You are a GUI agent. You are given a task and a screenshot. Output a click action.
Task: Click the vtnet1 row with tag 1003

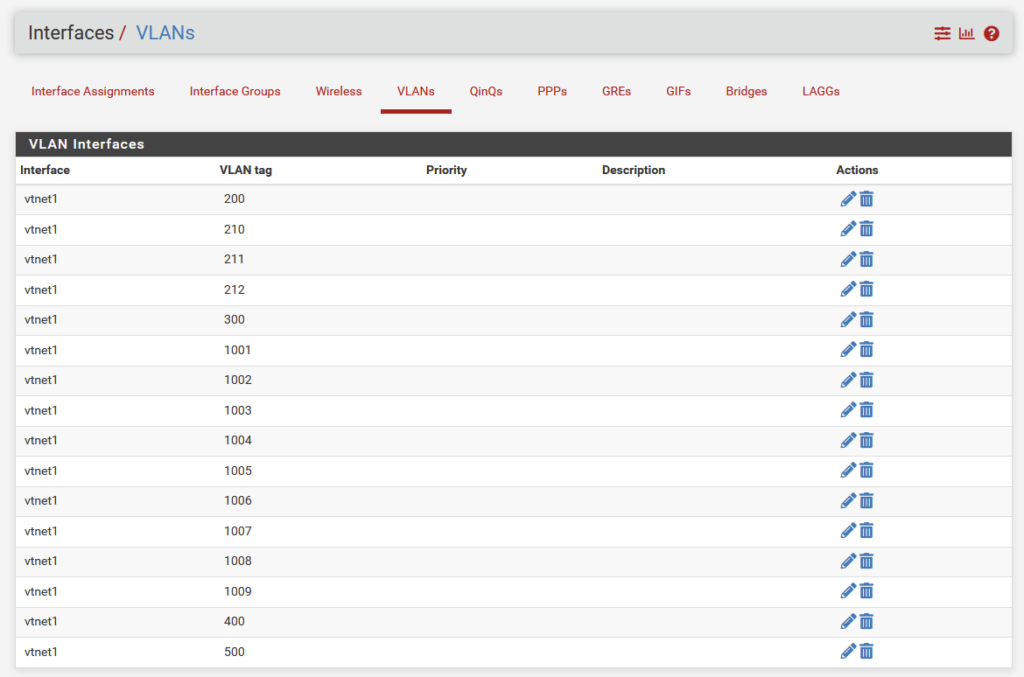coord(41,410)
